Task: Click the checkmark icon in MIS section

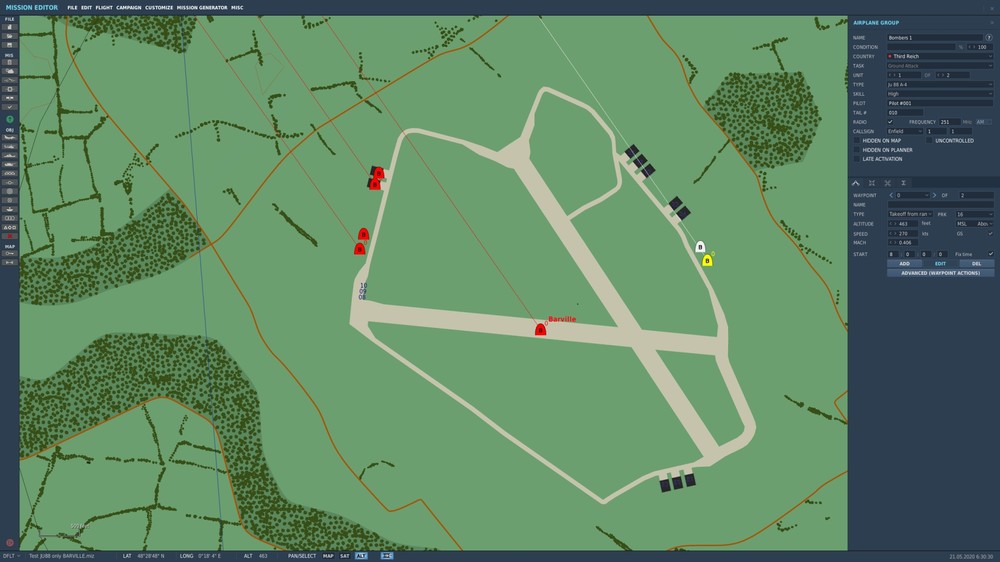Action: coord(10,107)
